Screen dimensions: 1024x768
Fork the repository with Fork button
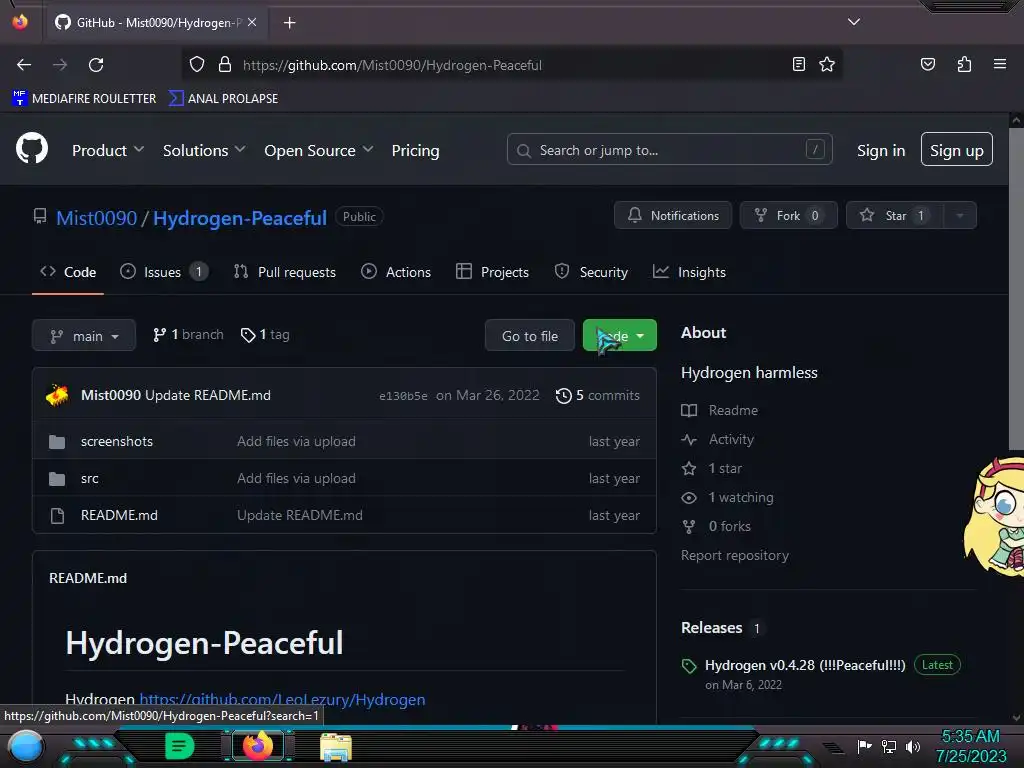tap(788, 215)
